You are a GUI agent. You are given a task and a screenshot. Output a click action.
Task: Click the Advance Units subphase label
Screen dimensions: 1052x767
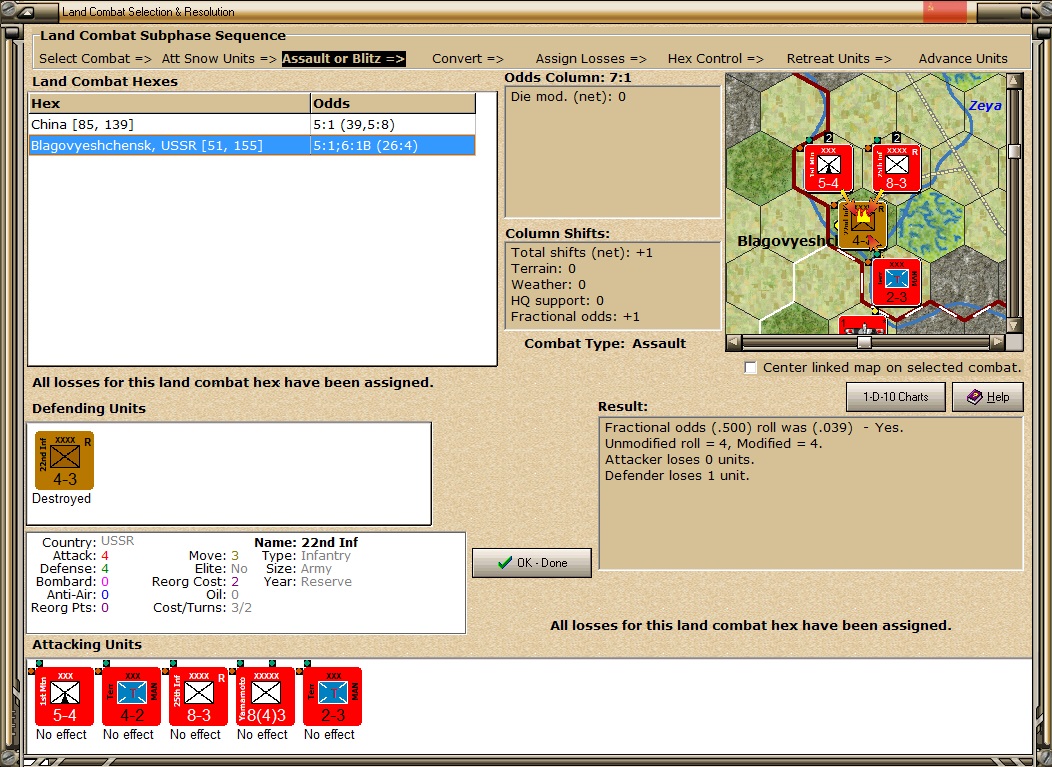click(x=963, y=58)
